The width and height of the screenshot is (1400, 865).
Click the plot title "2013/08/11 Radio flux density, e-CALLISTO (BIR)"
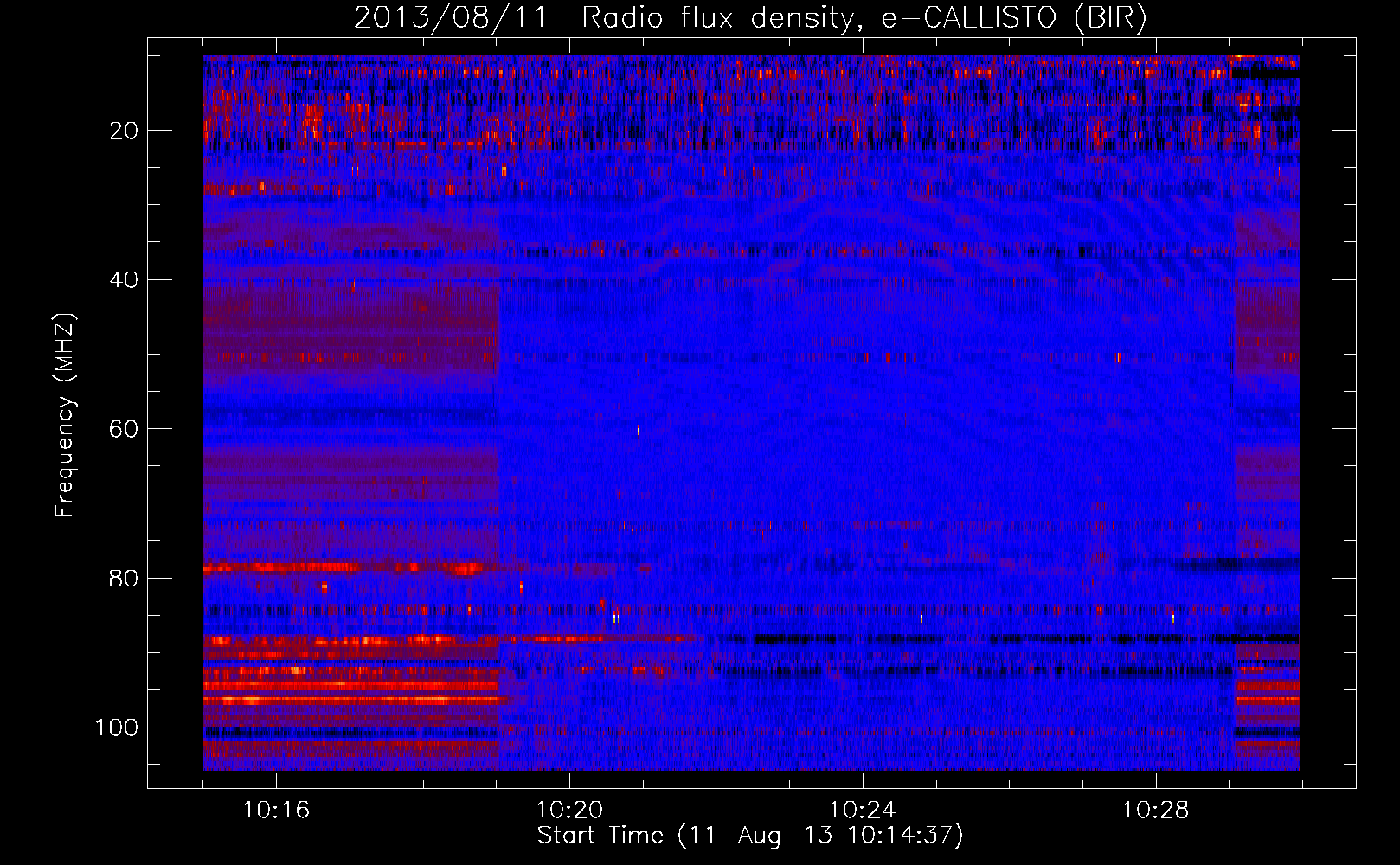(x=750, y=18)
